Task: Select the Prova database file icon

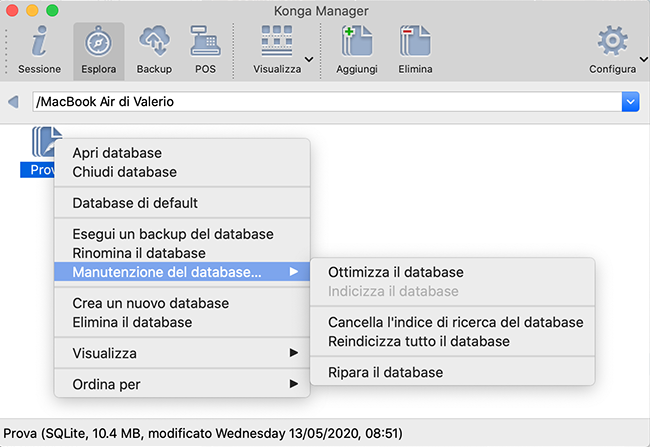Action: [x=46, y=141]
